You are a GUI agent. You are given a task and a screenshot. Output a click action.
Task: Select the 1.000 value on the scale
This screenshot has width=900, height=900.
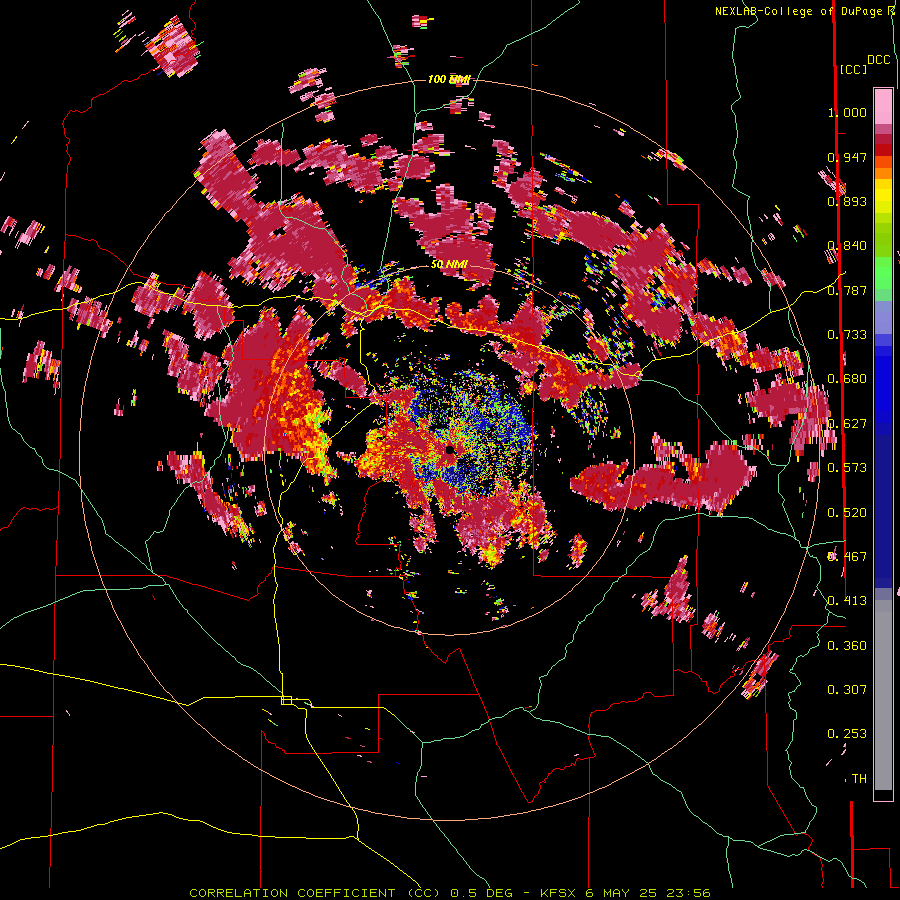click(847, 112)
